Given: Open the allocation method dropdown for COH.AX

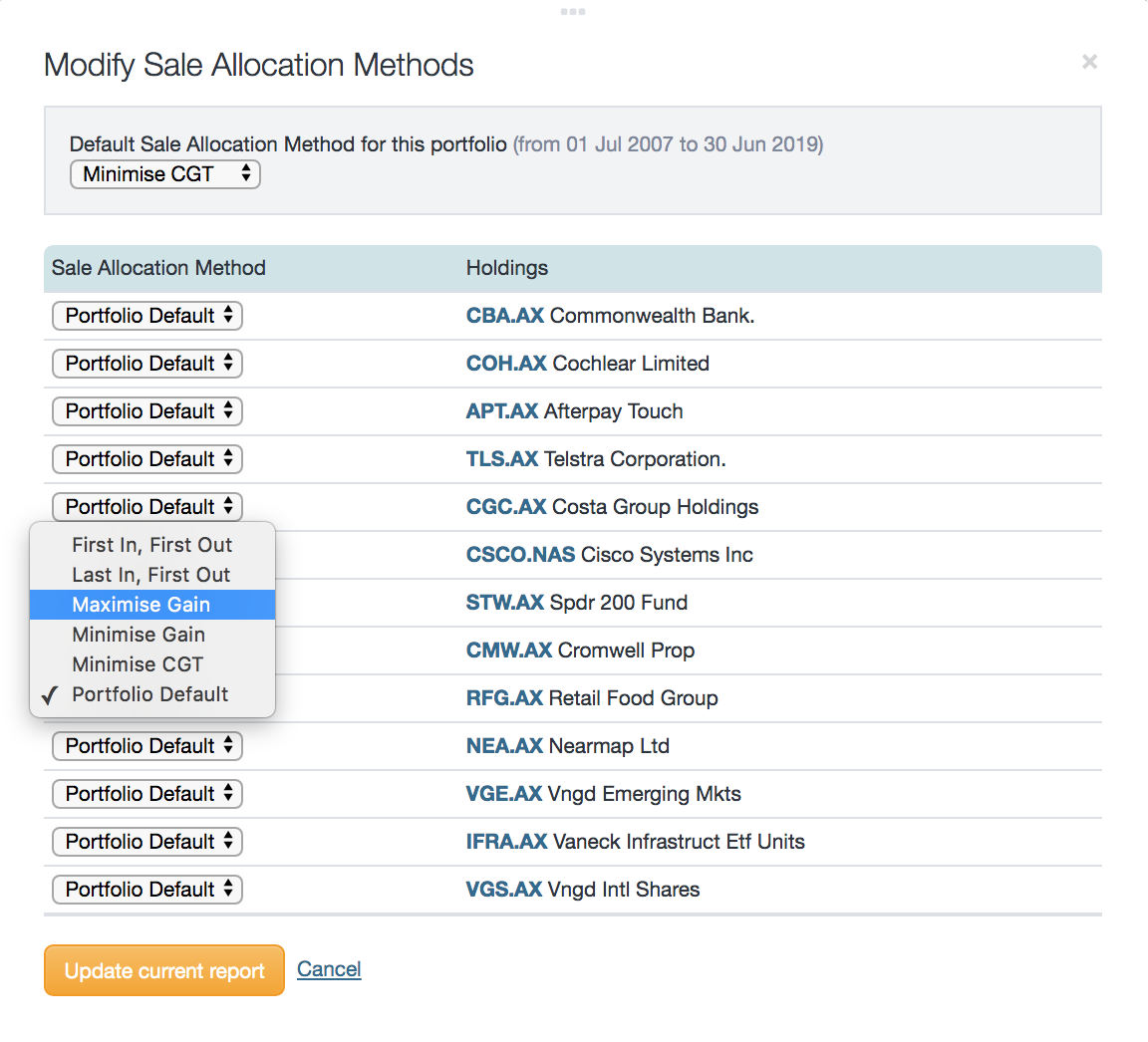Looking at the screenshot, I should click(x=146, y=364).
